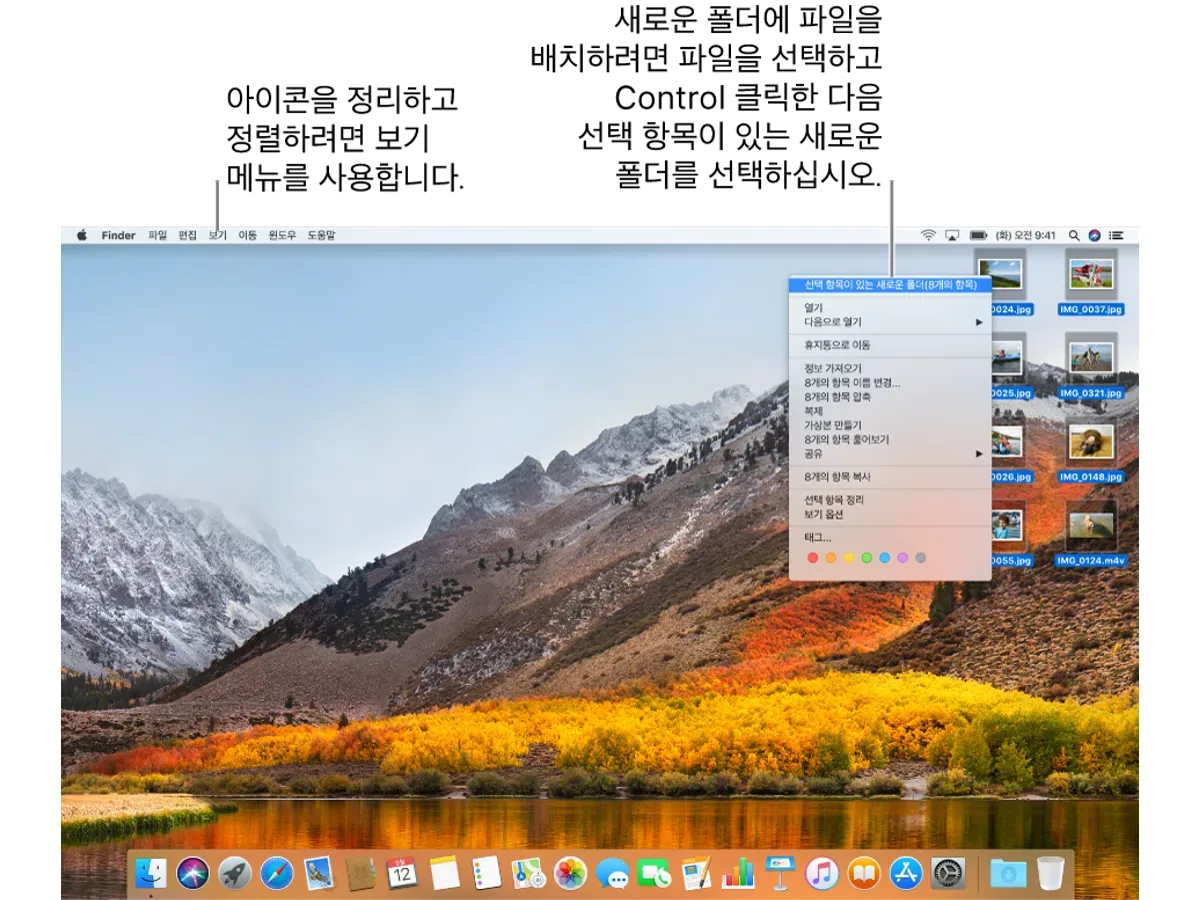Screen dimensions: 1200x900
Task: Choose 태그... in context menu
Action: pyautogui.click(x=890, y=538)
